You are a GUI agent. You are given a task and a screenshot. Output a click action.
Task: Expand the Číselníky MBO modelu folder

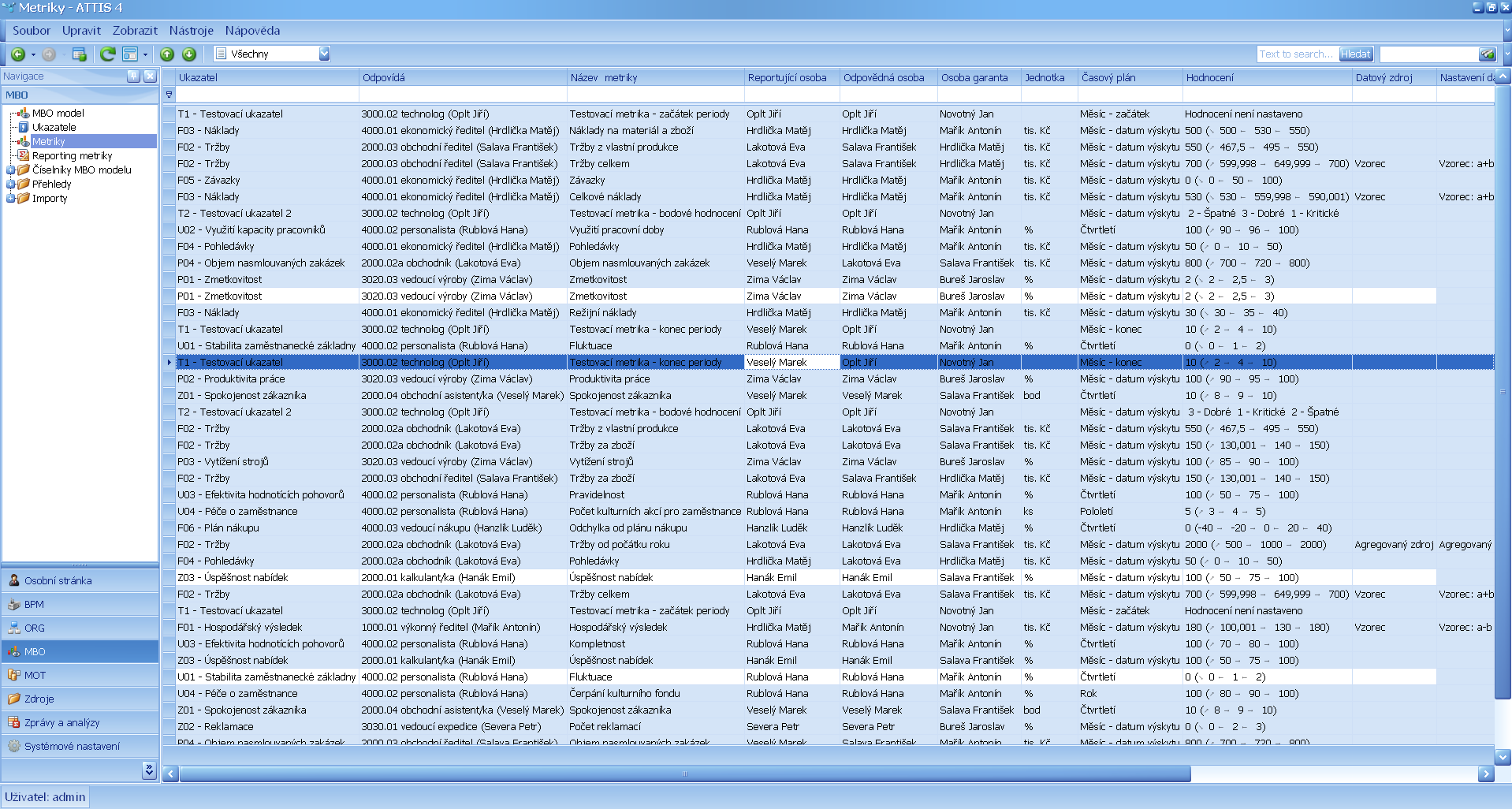coord(11,170)
